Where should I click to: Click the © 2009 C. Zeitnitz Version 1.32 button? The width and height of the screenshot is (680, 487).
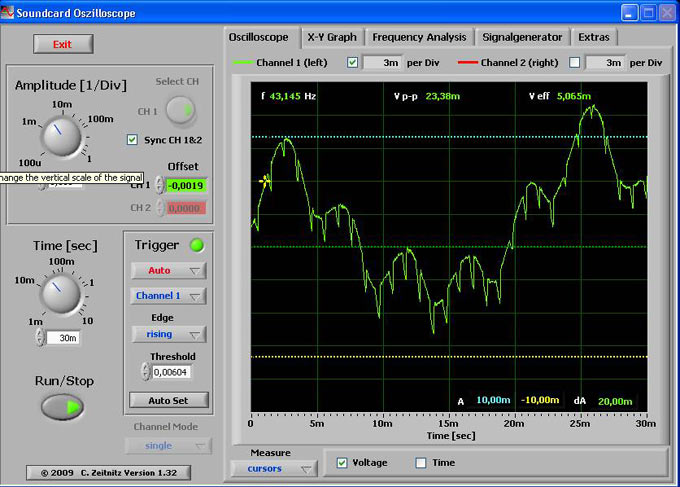tap(108, 473)
